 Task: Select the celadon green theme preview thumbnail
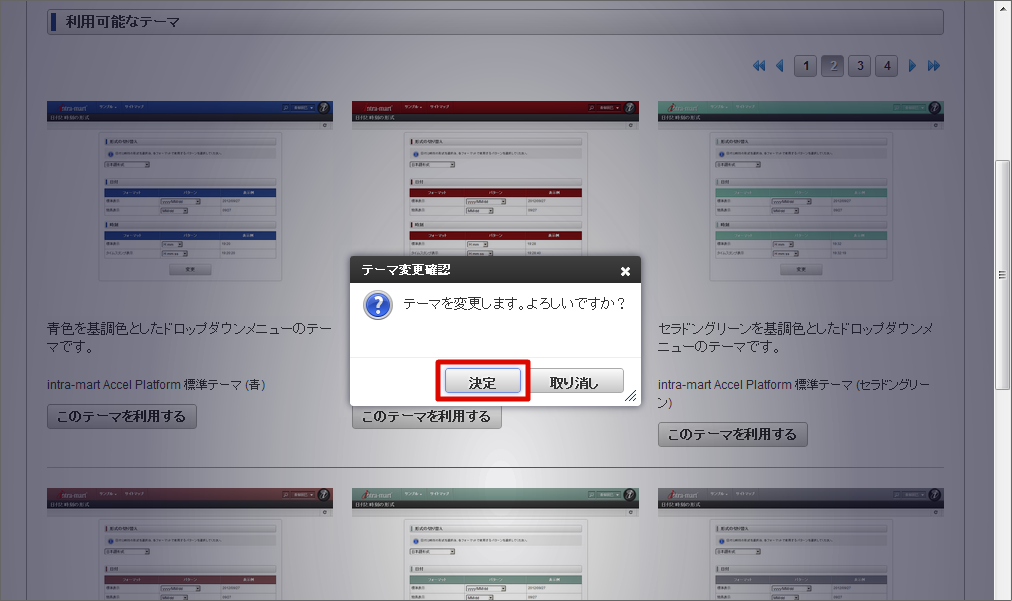click(801, 191)
